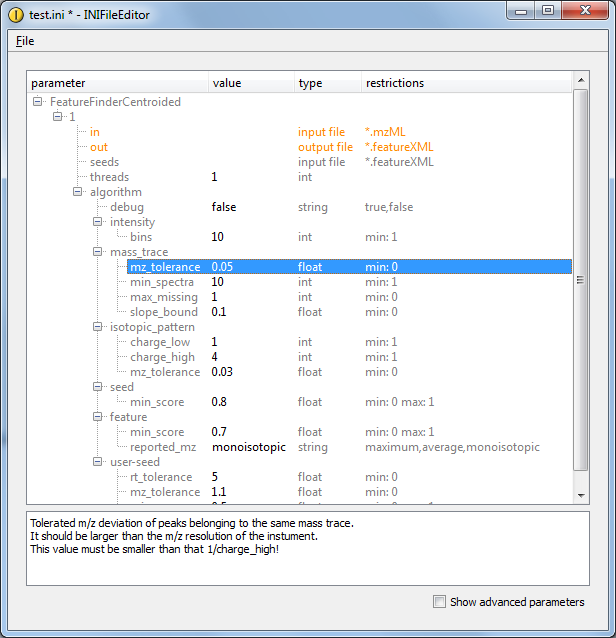Select the 'in' input file parameter

95,132
